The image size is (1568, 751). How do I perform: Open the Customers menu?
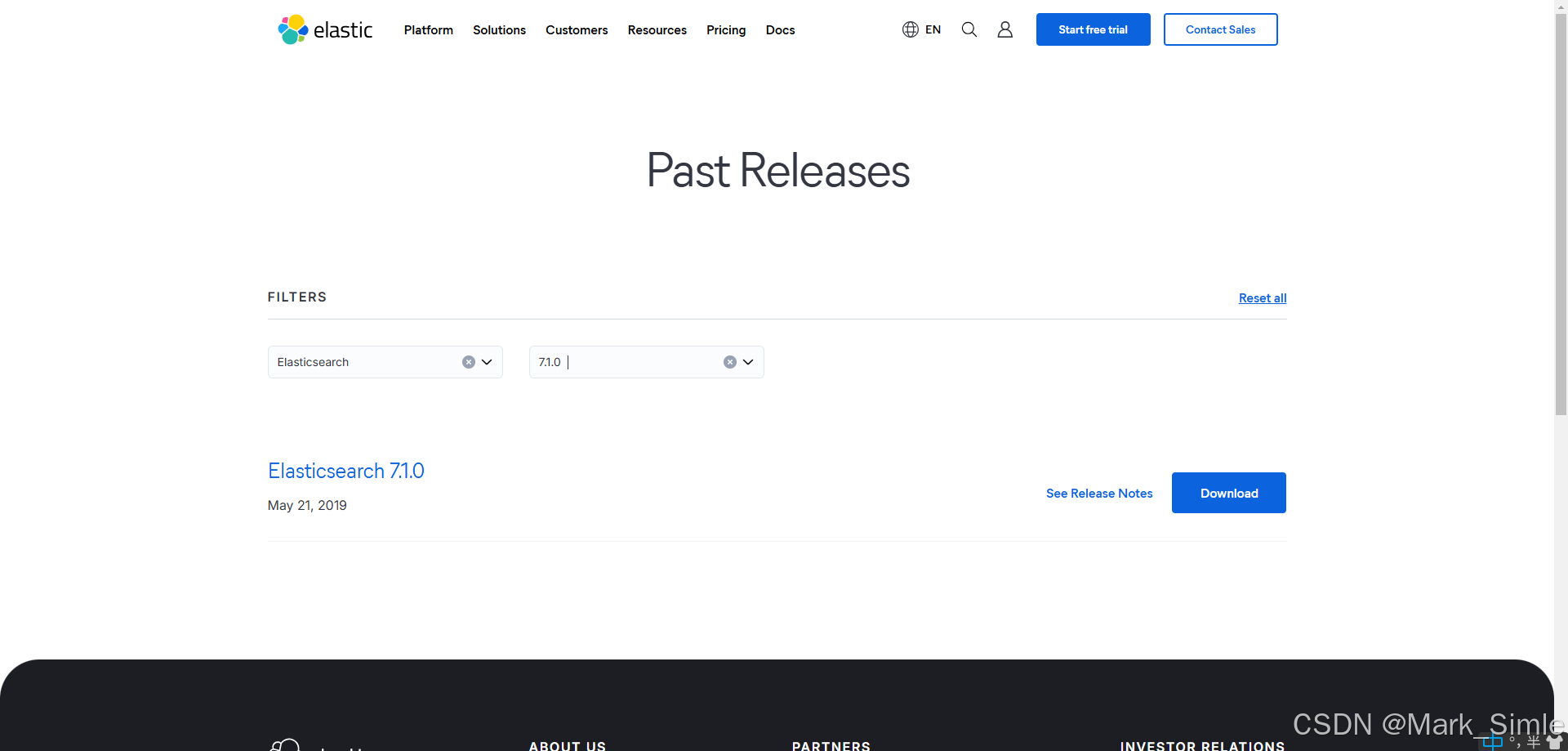577,29
